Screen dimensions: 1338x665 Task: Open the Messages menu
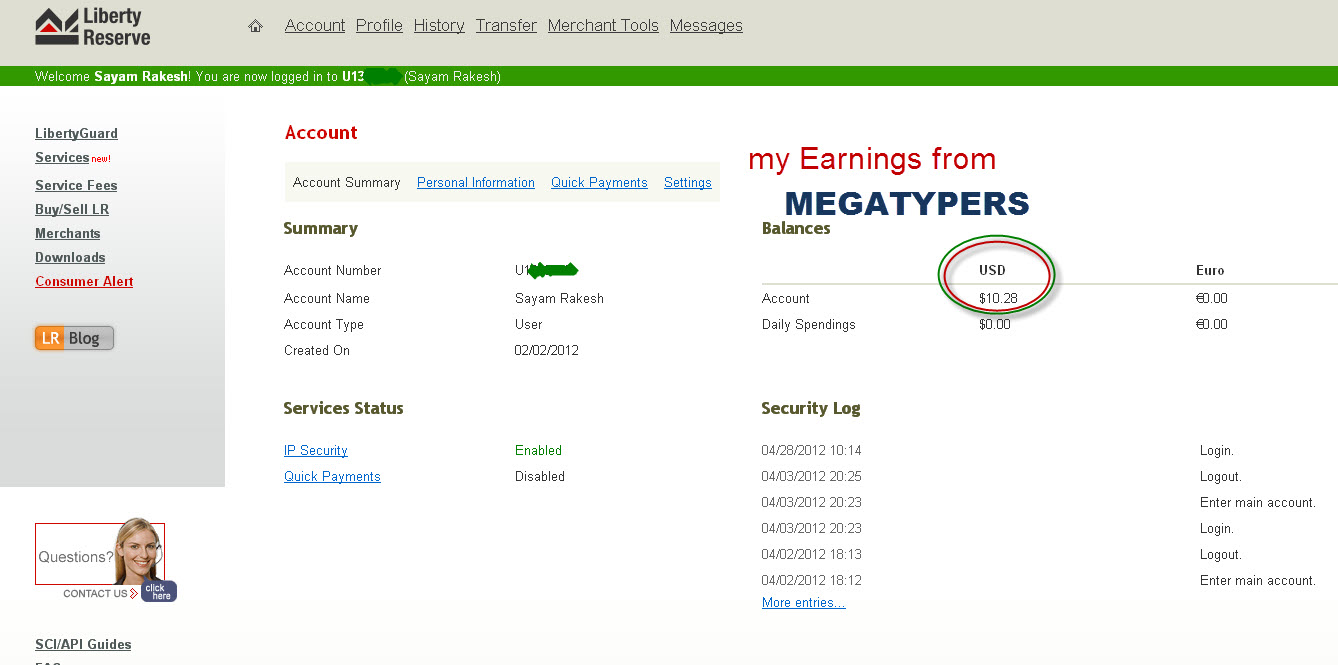click(706, 26)
